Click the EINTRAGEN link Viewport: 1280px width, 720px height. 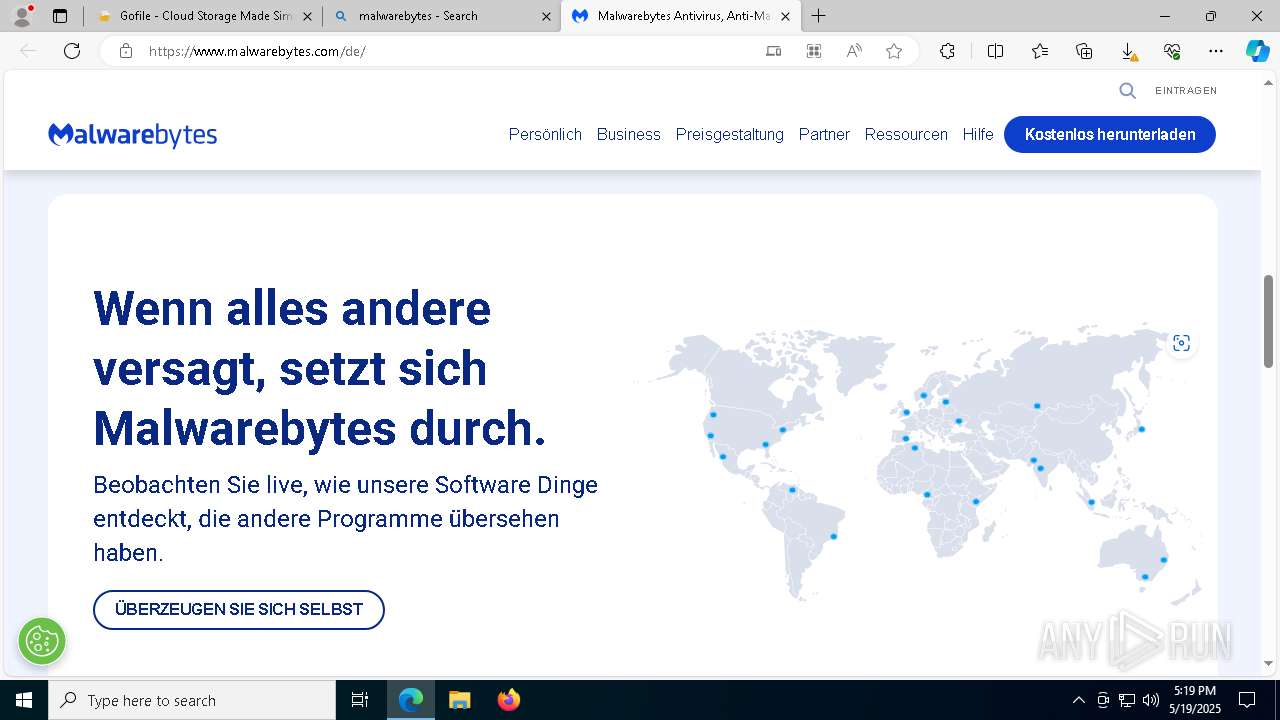1186,91
